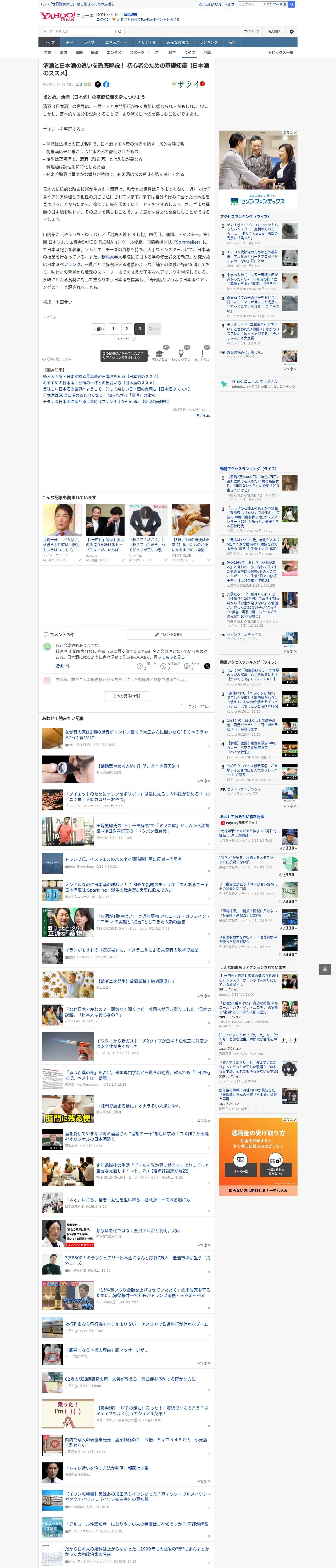Open the article's comment count bubble

79,85
